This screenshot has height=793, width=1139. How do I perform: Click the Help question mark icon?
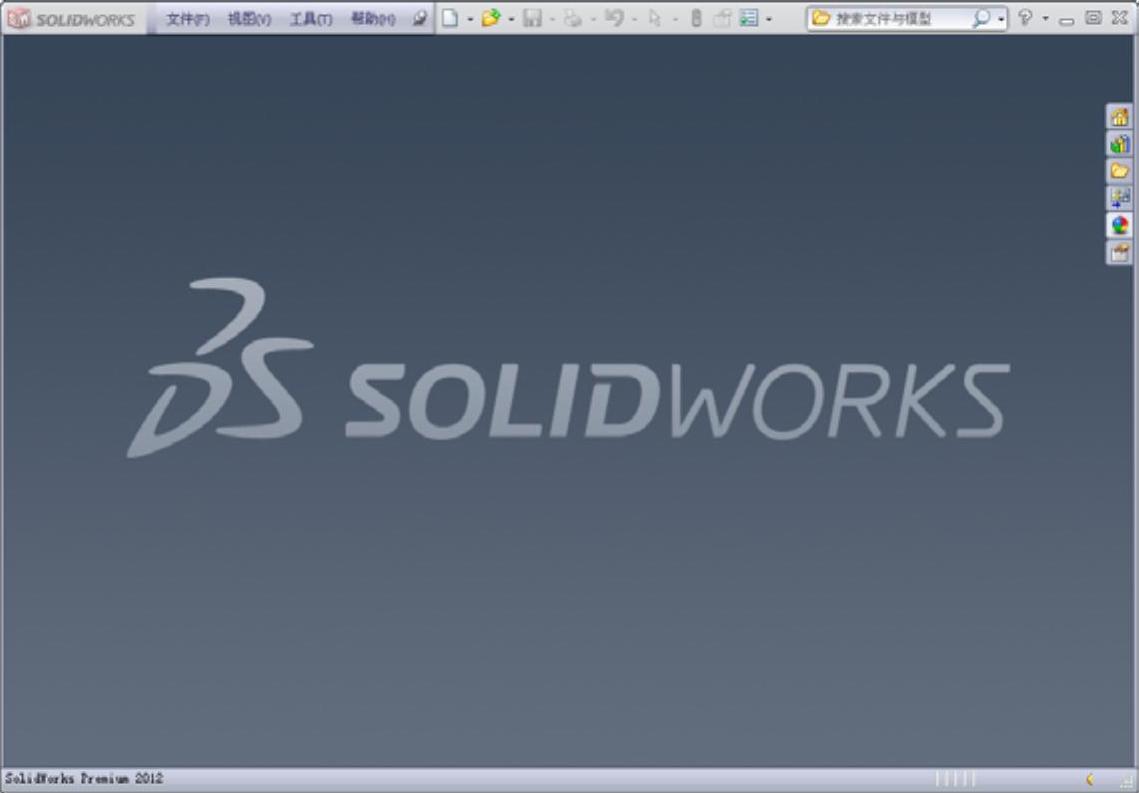[1025, 18]
